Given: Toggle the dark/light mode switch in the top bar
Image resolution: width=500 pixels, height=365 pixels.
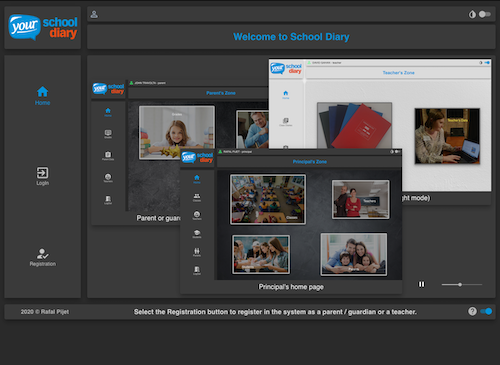Looking at the screenshot, I should tap(485, 14).
